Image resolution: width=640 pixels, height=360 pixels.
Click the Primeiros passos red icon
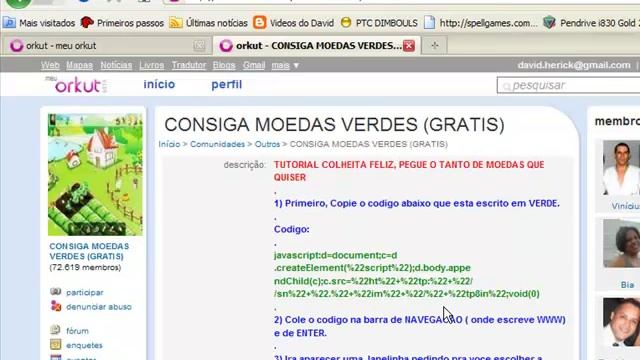point(87,22)
